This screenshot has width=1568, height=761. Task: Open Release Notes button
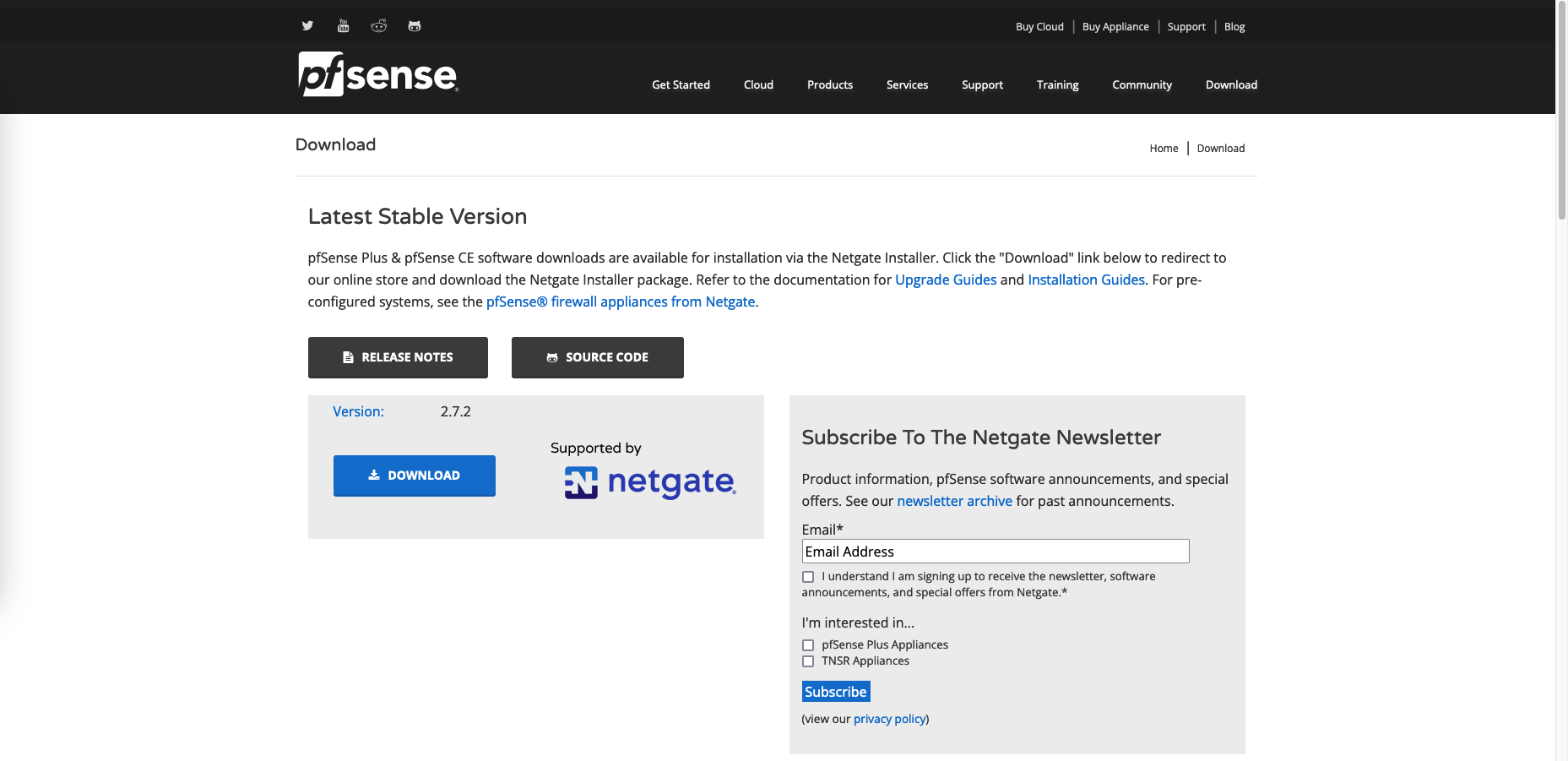coord(398,357)
